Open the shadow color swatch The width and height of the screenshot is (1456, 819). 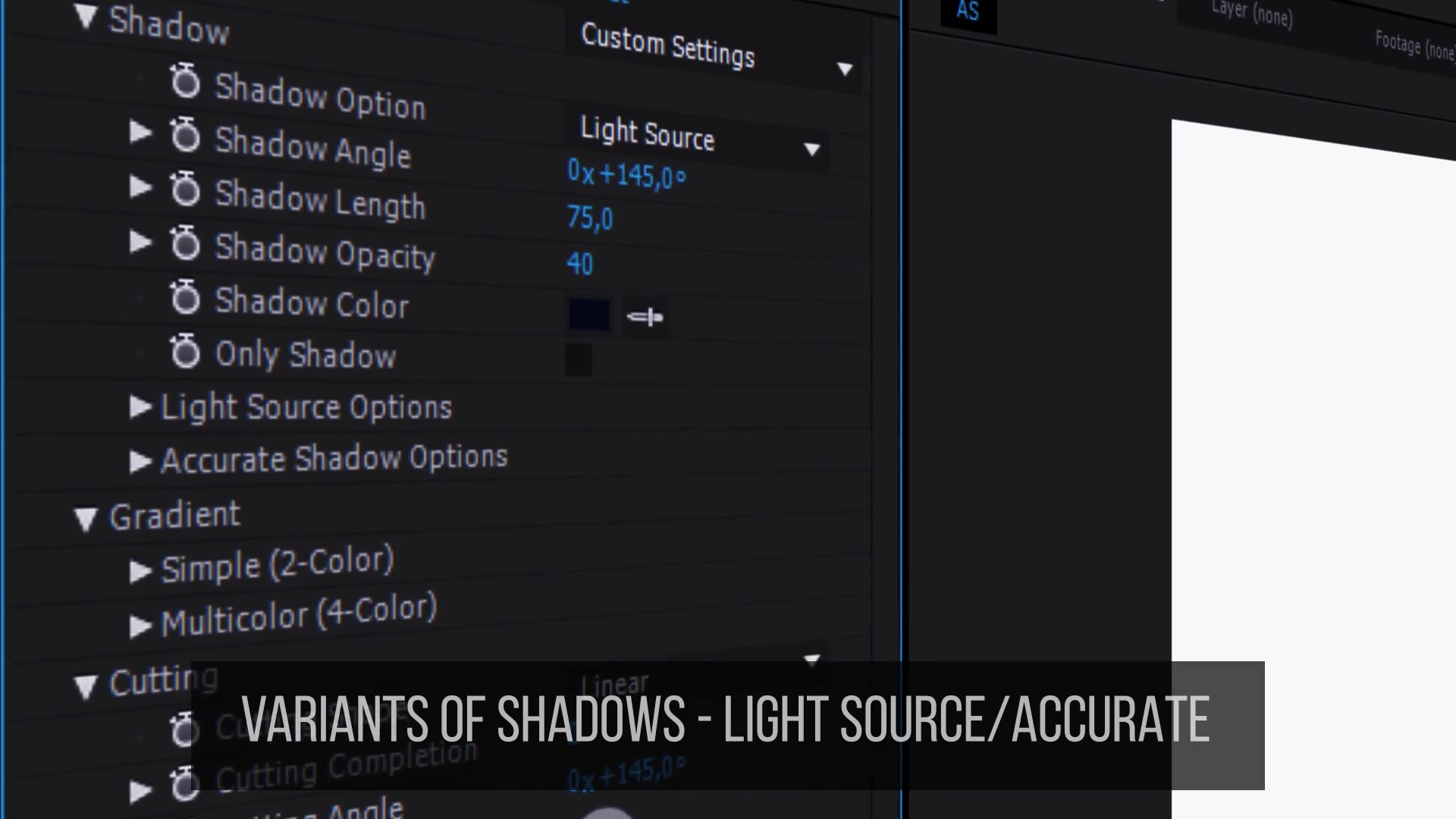point(589,315)
